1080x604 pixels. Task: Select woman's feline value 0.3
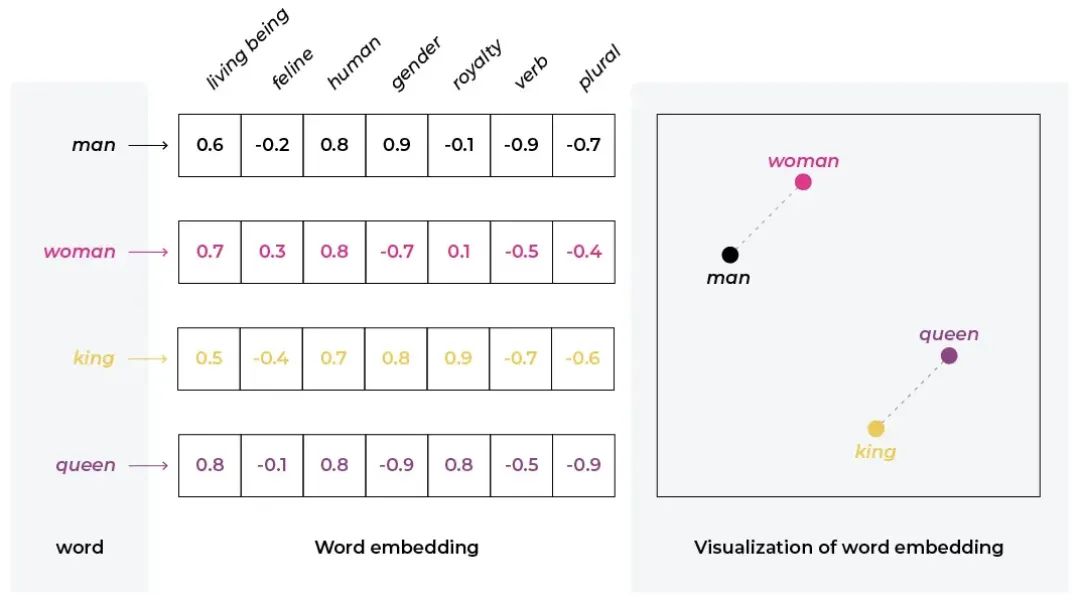click(272, 252)
